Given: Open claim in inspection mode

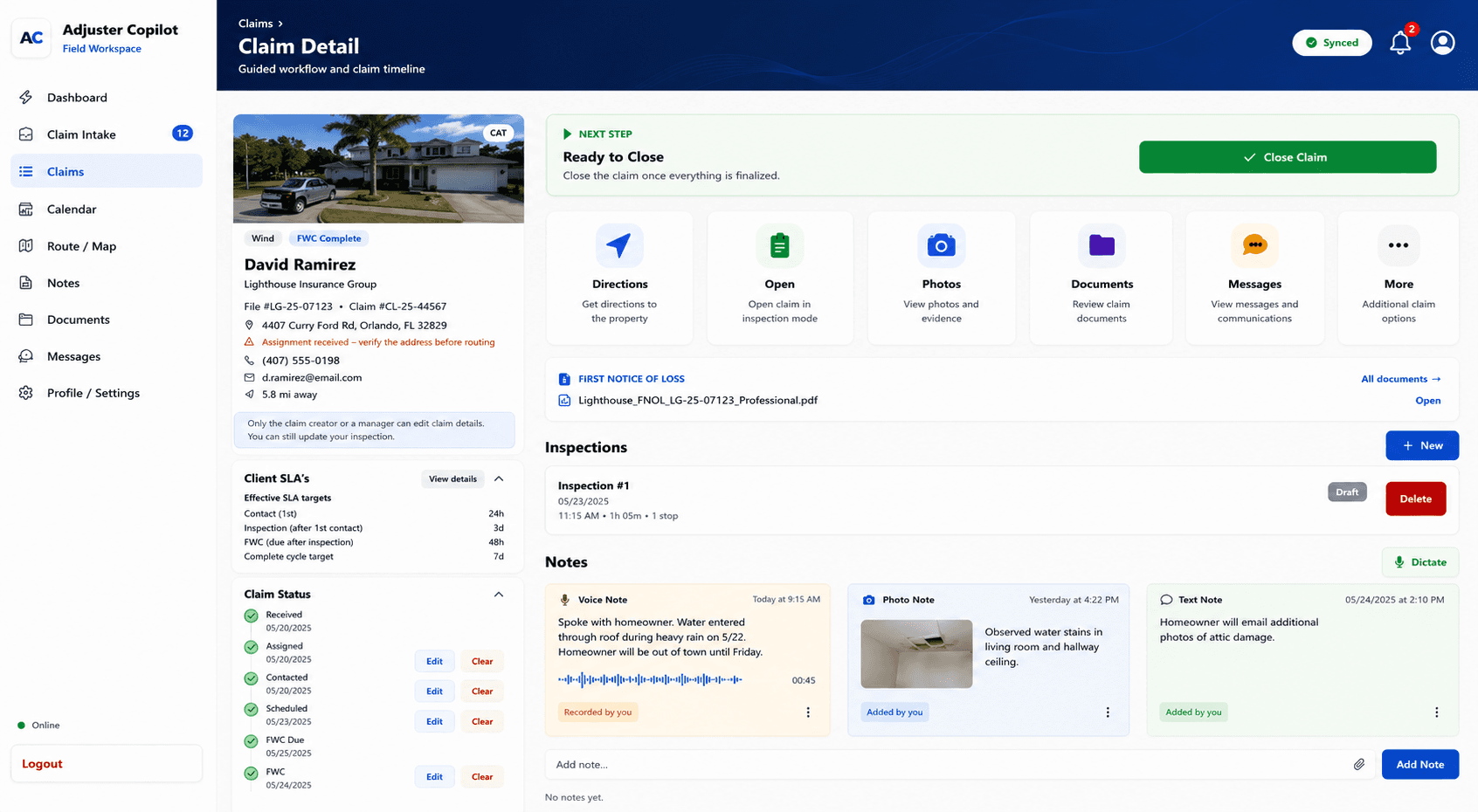Looking at the screenshot, I should pos(779,278).
